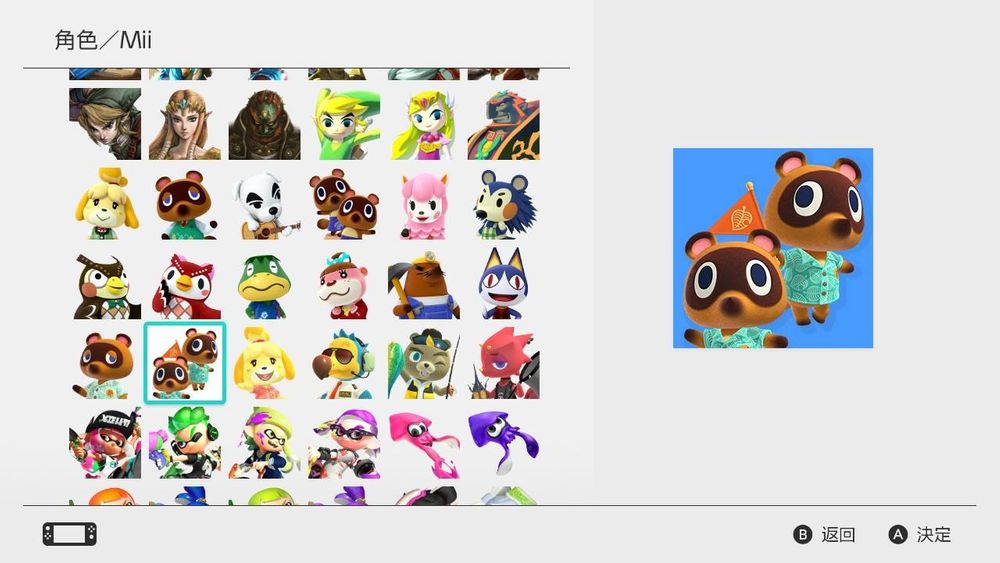
Task: Click the Switch console icon in footer
Action: [70, 534]
